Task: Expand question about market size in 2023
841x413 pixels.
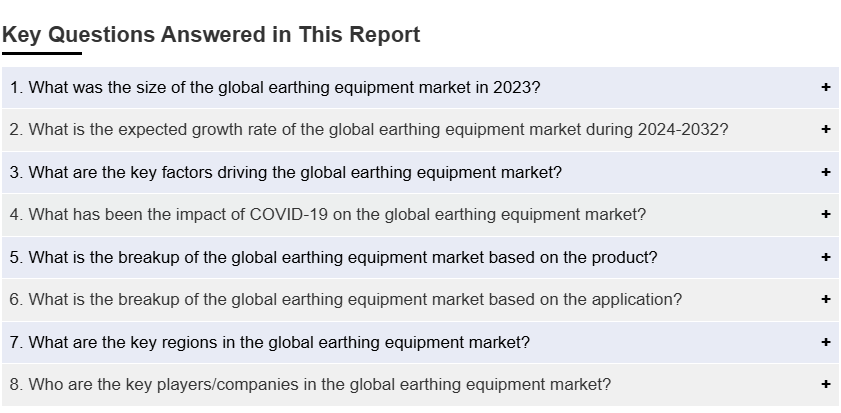Action: tap(420, 87)
